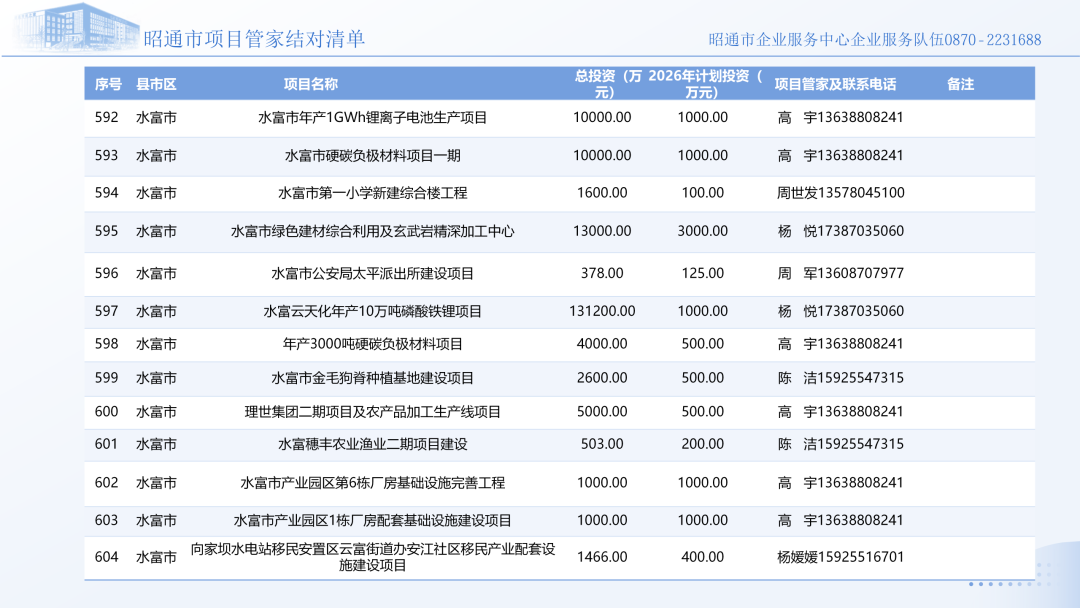
Task: Click contact 周 军13608707977
Action: coord(840,273)
